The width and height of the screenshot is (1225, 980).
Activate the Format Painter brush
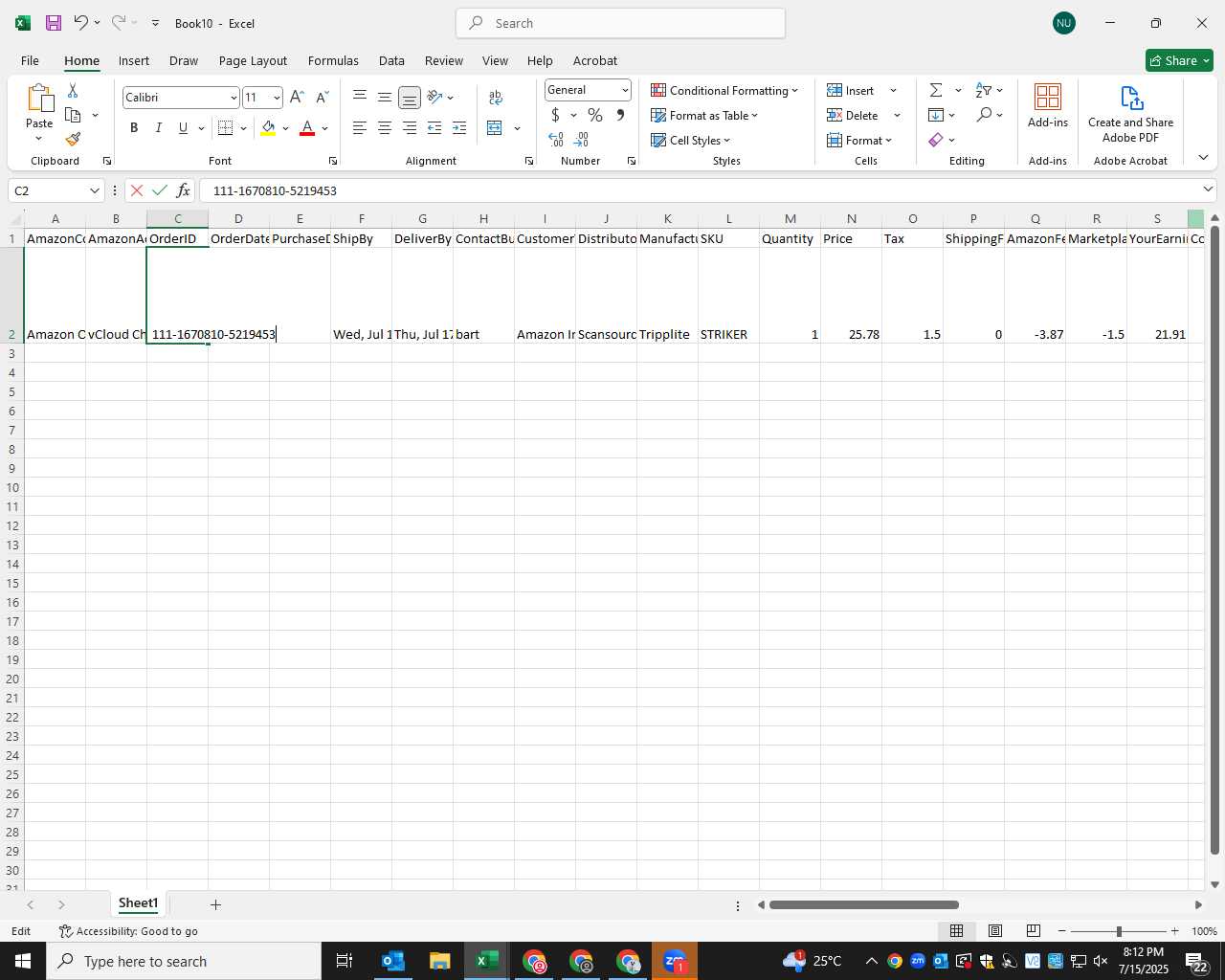(x=73, y=140)
